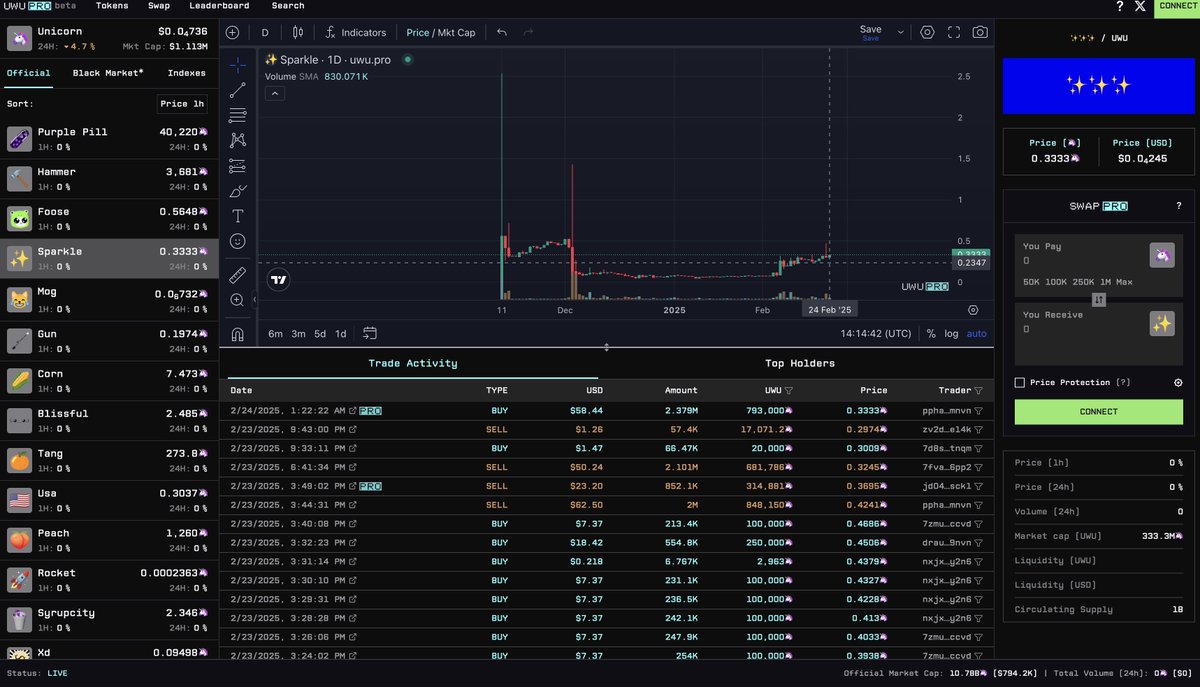
Task: Collapse the drawing toolbar side arrow
Action: pos(254,299)
